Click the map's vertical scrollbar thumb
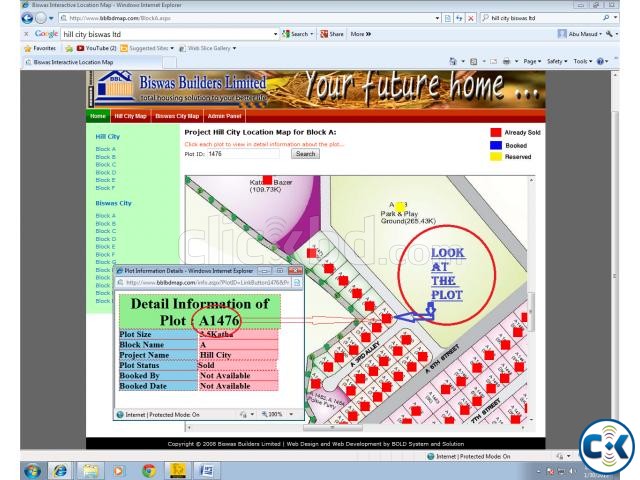 531,312
